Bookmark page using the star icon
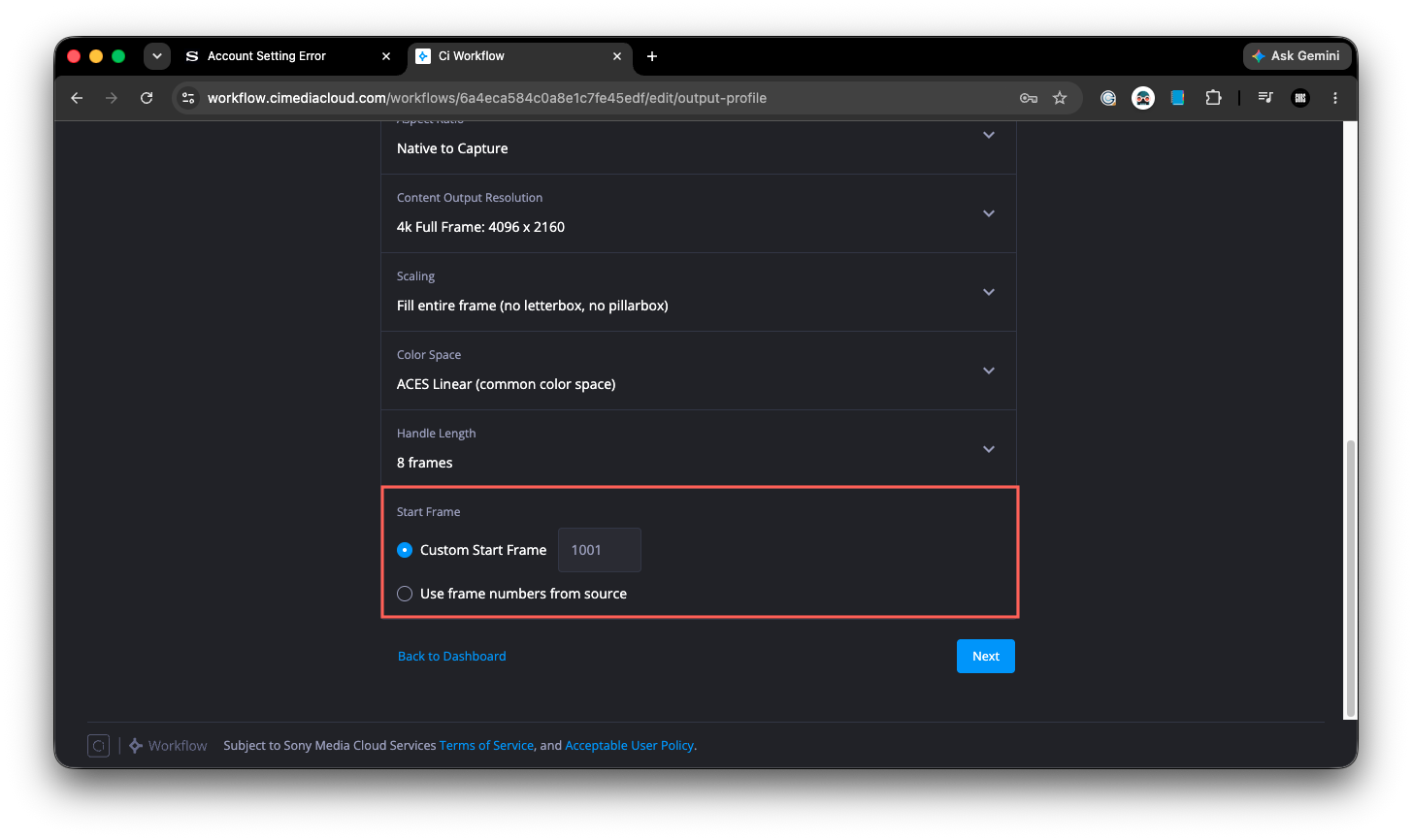The image size is (1412, 840). pyautogui.click(x=1060, y=98)
